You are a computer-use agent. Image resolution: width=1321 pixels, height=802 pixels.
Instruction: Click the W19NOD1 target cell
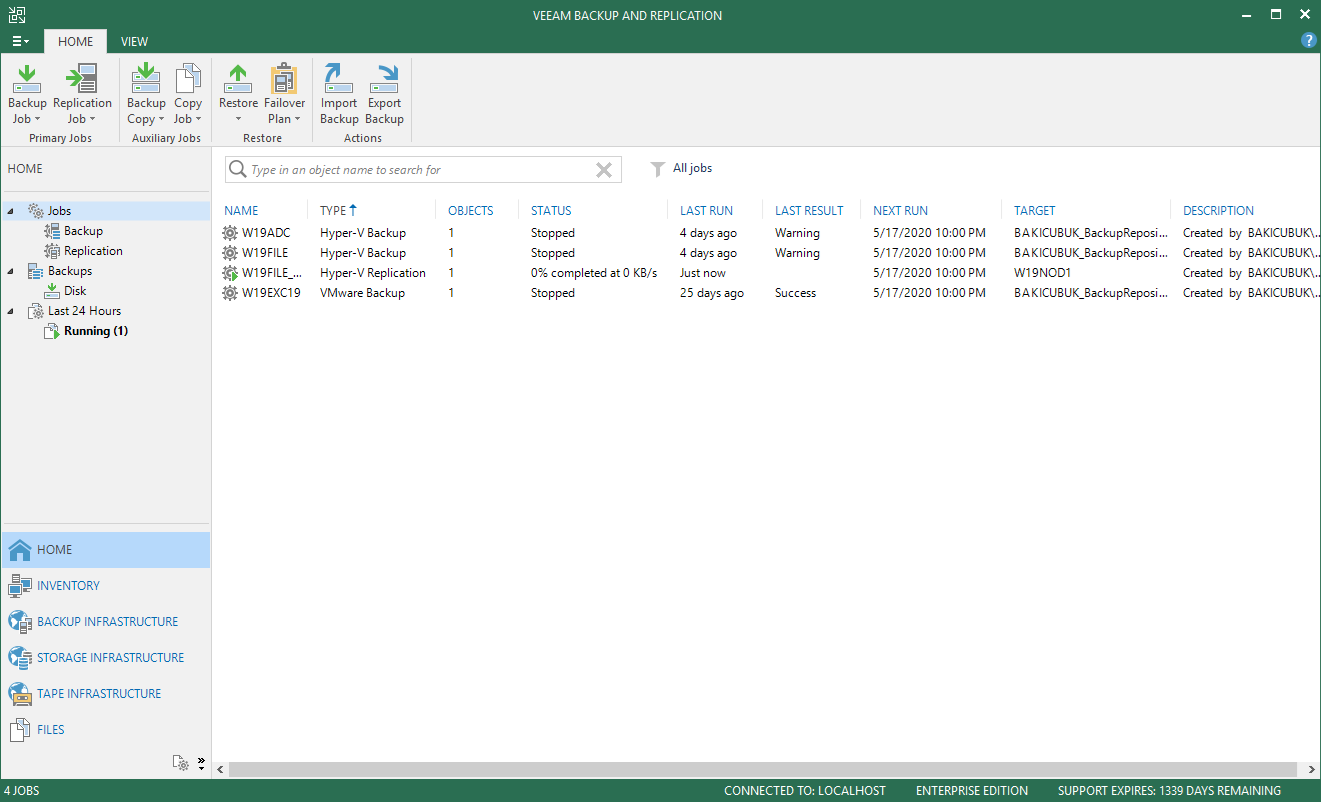tap(1043, 273)
